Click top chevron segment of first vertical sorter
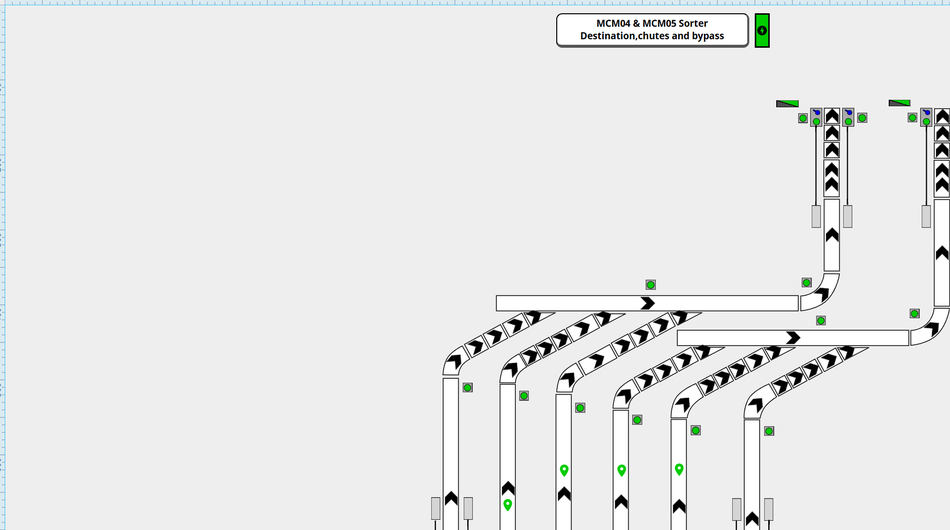 point(832,116)
